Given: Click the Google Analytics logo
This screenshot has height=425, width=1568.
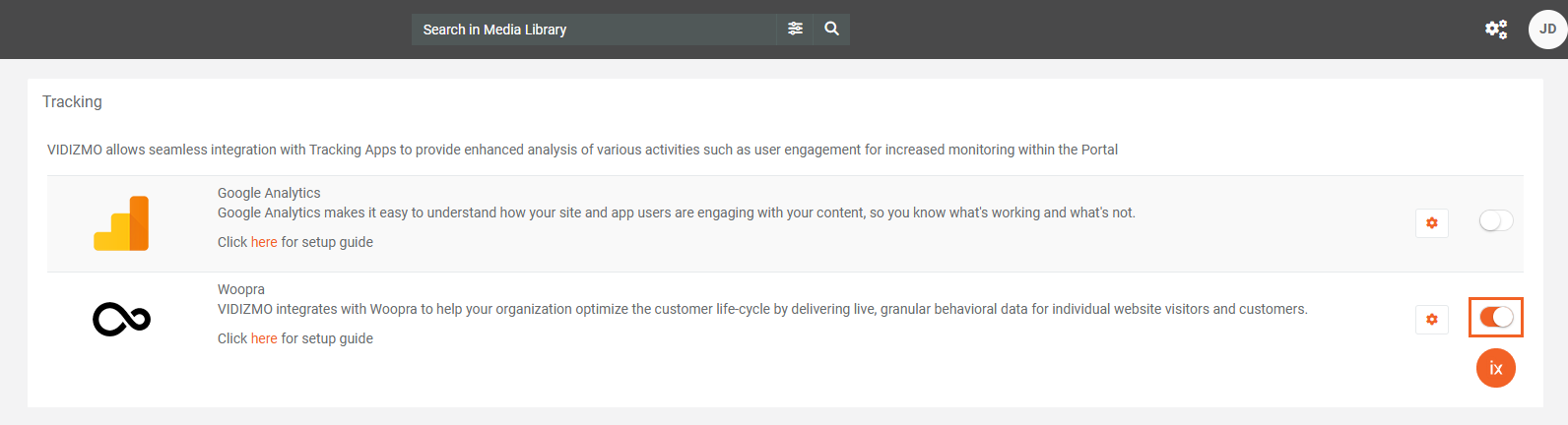Looking at the screenshot, I should point(121,223).
